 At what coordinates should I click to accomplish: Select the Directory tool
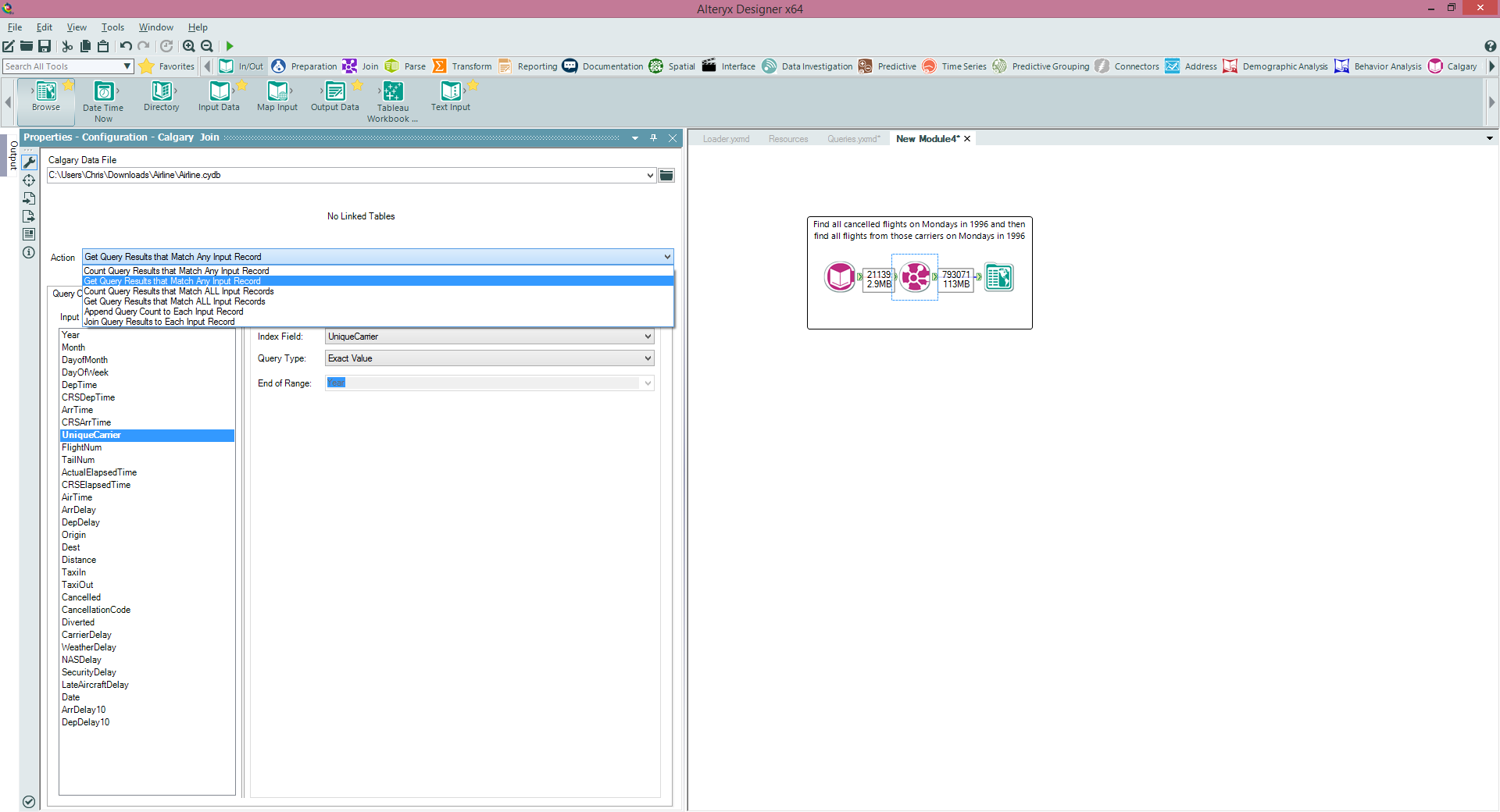click(x=162, y=97)
